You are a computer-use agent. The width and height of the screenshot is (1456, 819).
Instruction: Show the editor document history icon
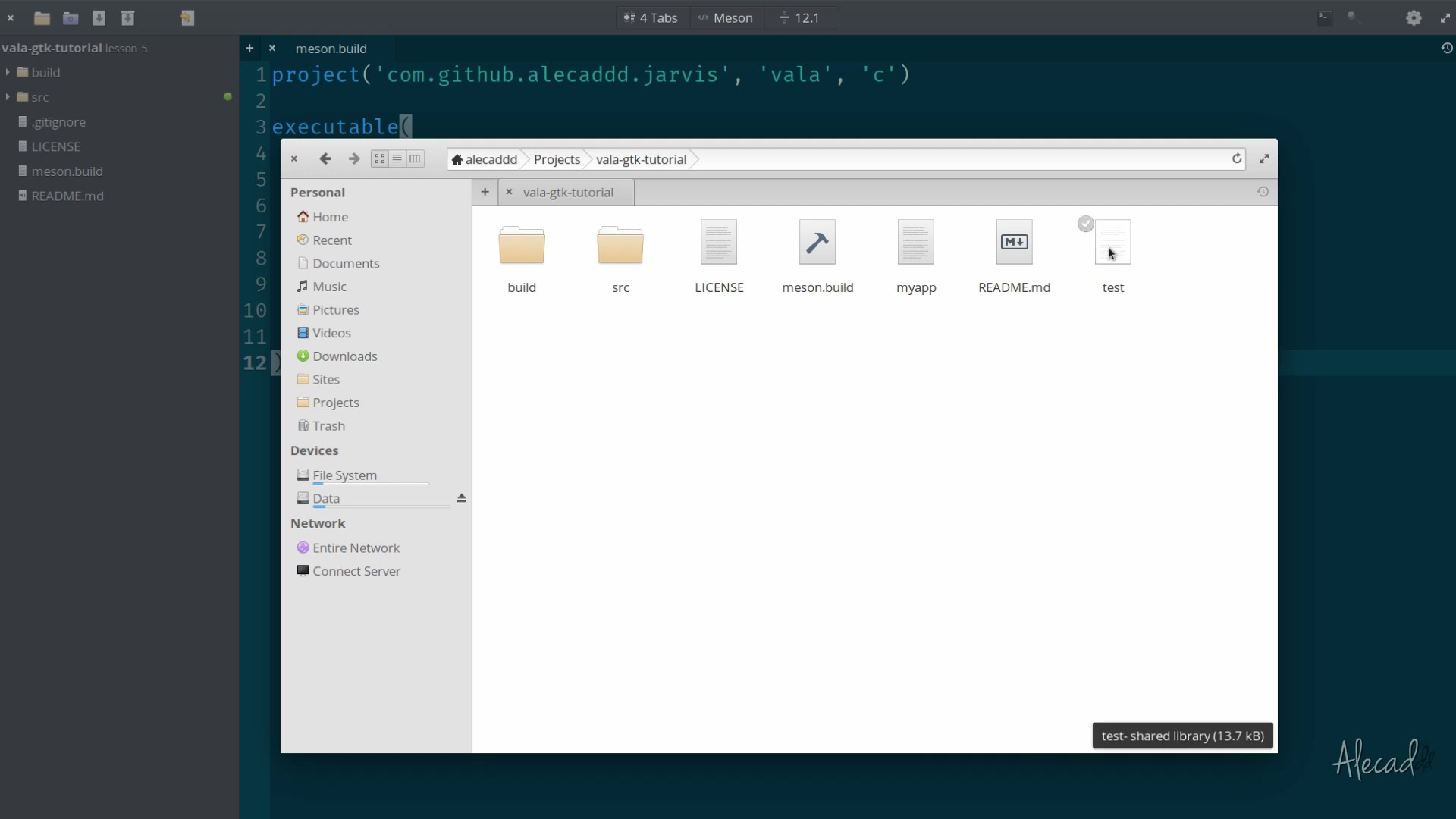1447,48
